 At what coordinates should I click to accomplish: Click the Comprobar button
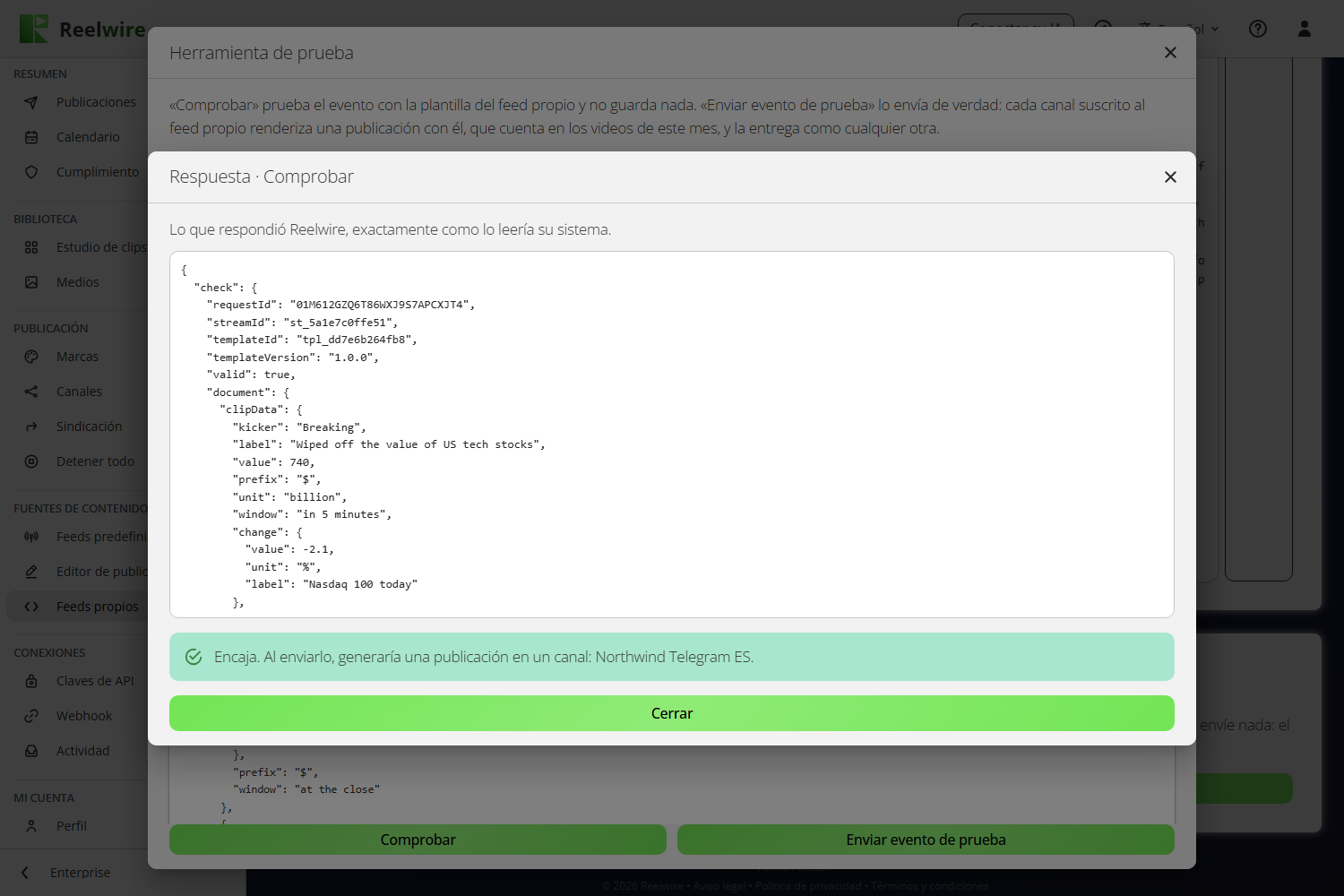(418, 840)
